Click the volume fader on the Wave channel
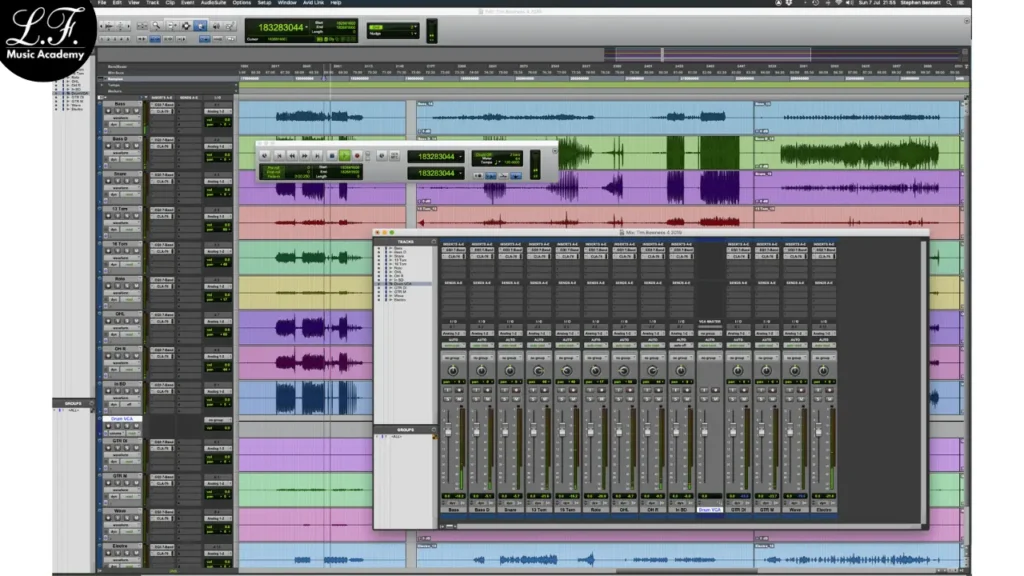The width and height of the screenshot is (1024, 576). tap(788, 432)
